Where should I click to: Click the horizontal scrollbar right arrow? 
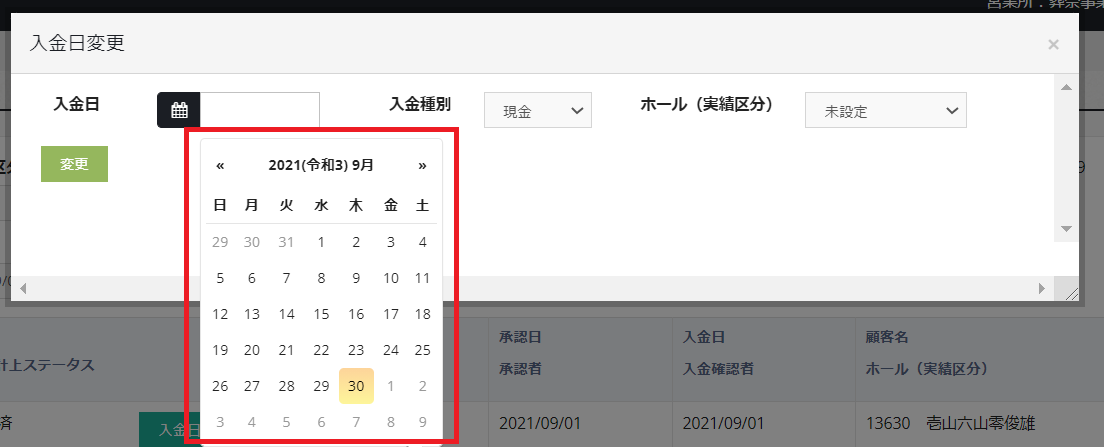click(1042, 288)
